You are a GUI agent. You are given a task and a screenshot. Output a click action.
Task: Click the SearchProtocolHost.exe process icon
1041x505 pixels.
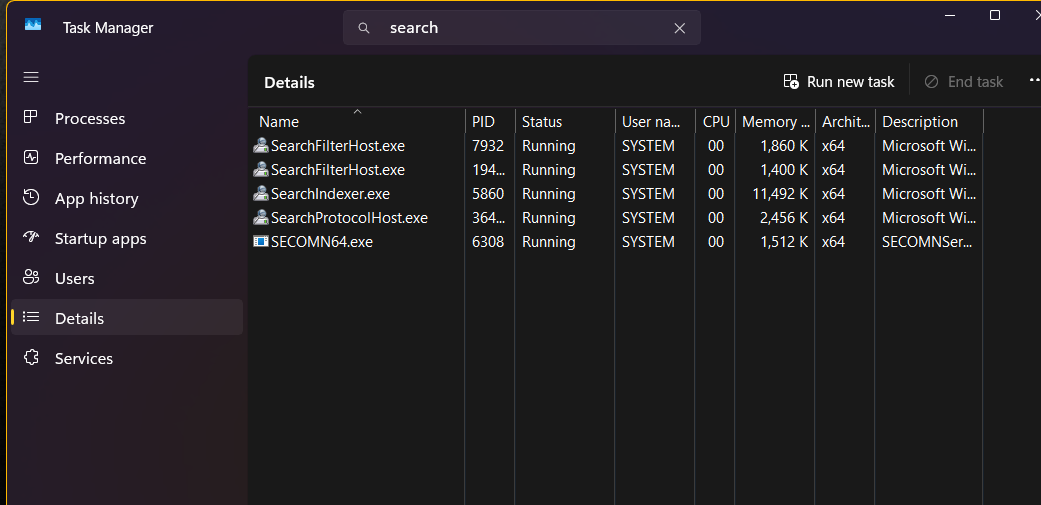(261, 218)
